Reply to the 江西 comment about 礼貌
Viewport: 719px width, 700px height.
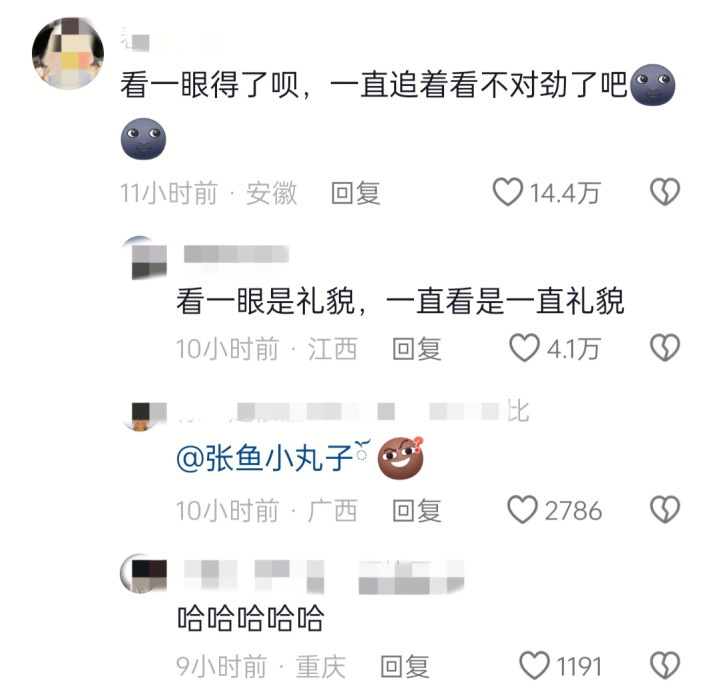[417, 349]
